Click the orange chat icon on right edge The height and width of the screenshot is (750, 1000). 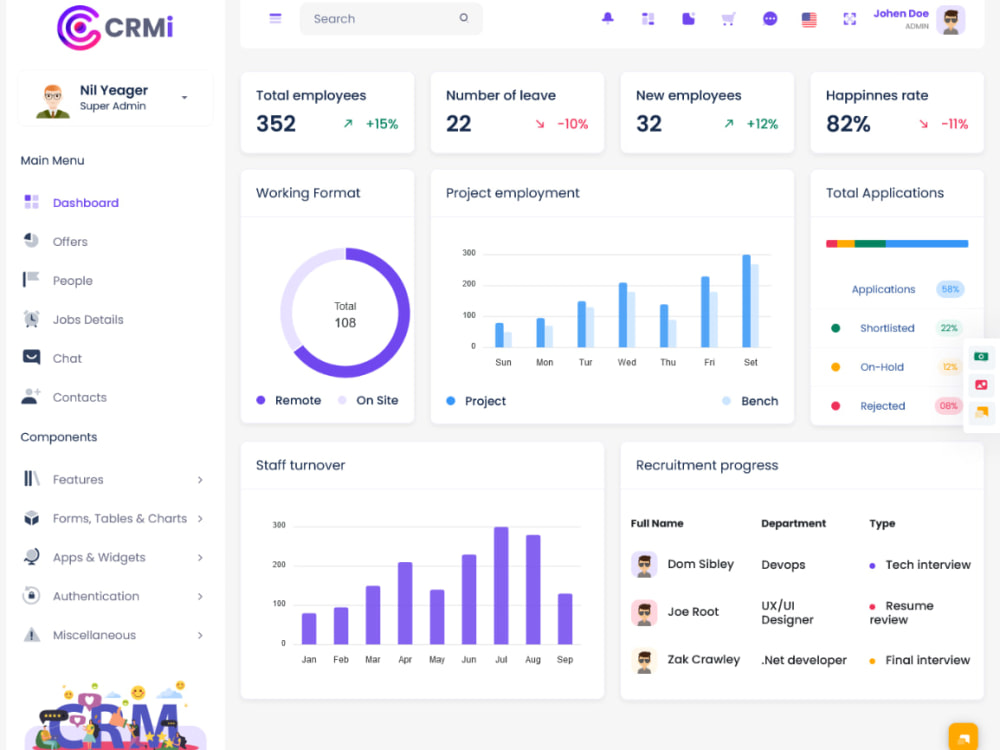[x=981, y=412]
